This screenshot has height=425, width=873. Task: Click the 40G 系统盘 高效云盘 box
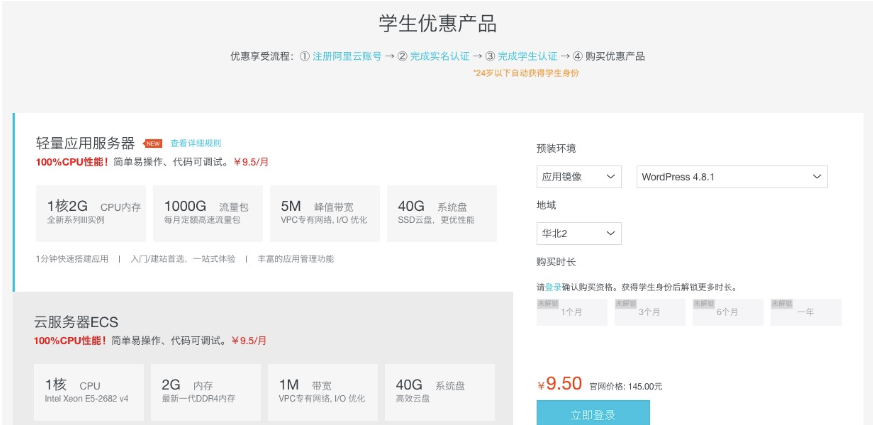click(x=439, y=392)
